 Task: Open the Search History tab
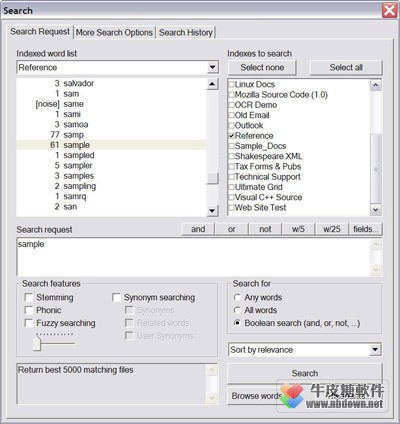pyautogui.click(x=186, y=33)
